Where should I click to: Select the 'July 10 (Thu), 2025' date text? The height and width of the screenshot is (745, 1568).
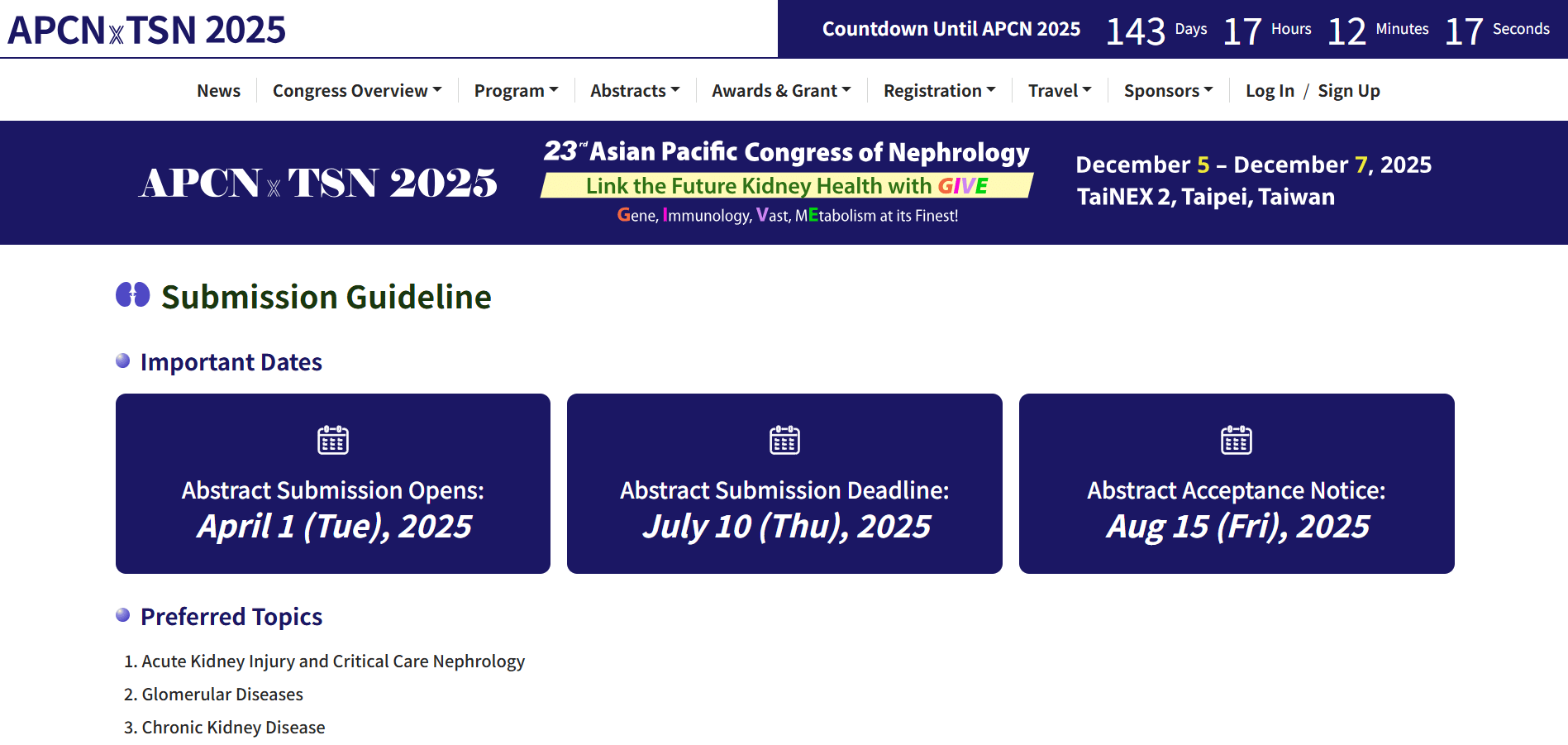click(x=786, y=527)
